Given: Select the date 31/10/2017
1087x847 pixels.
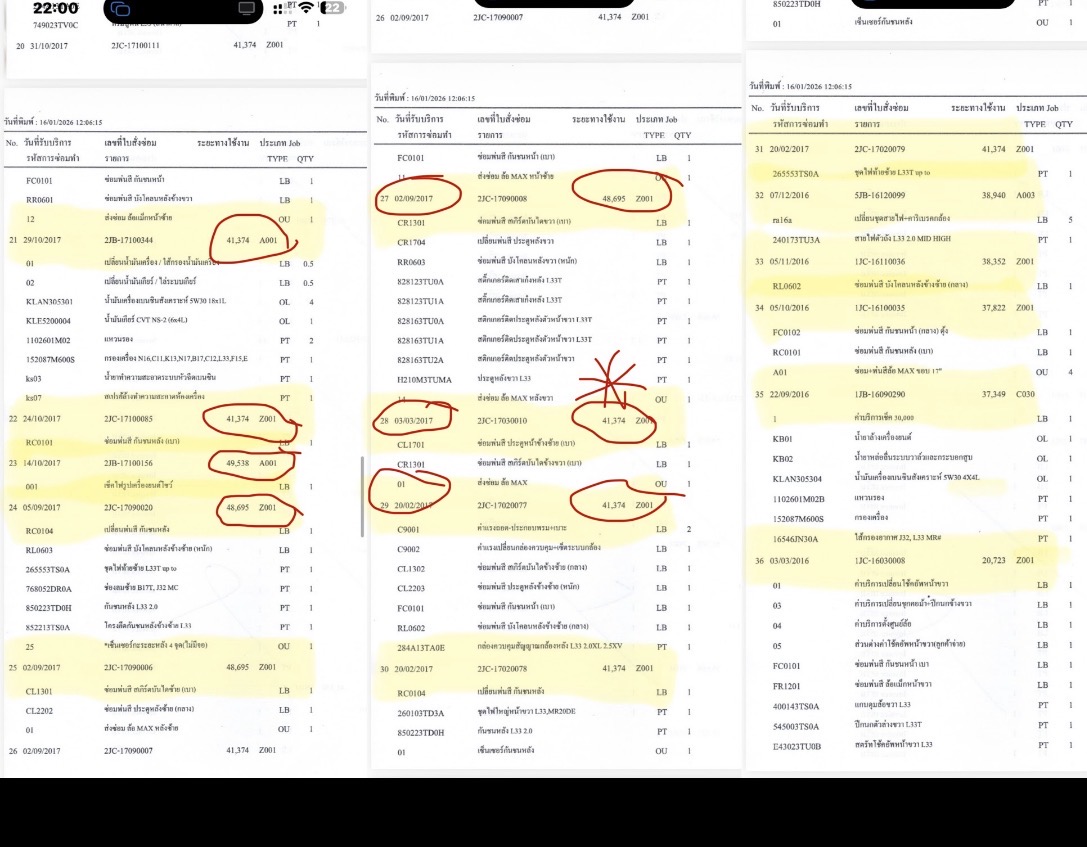Looking at the screenshot, I should [49, 46].
